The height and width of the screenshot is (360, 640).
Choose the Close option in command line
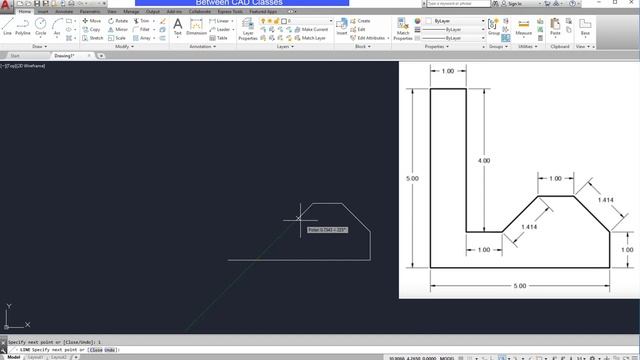96,350
